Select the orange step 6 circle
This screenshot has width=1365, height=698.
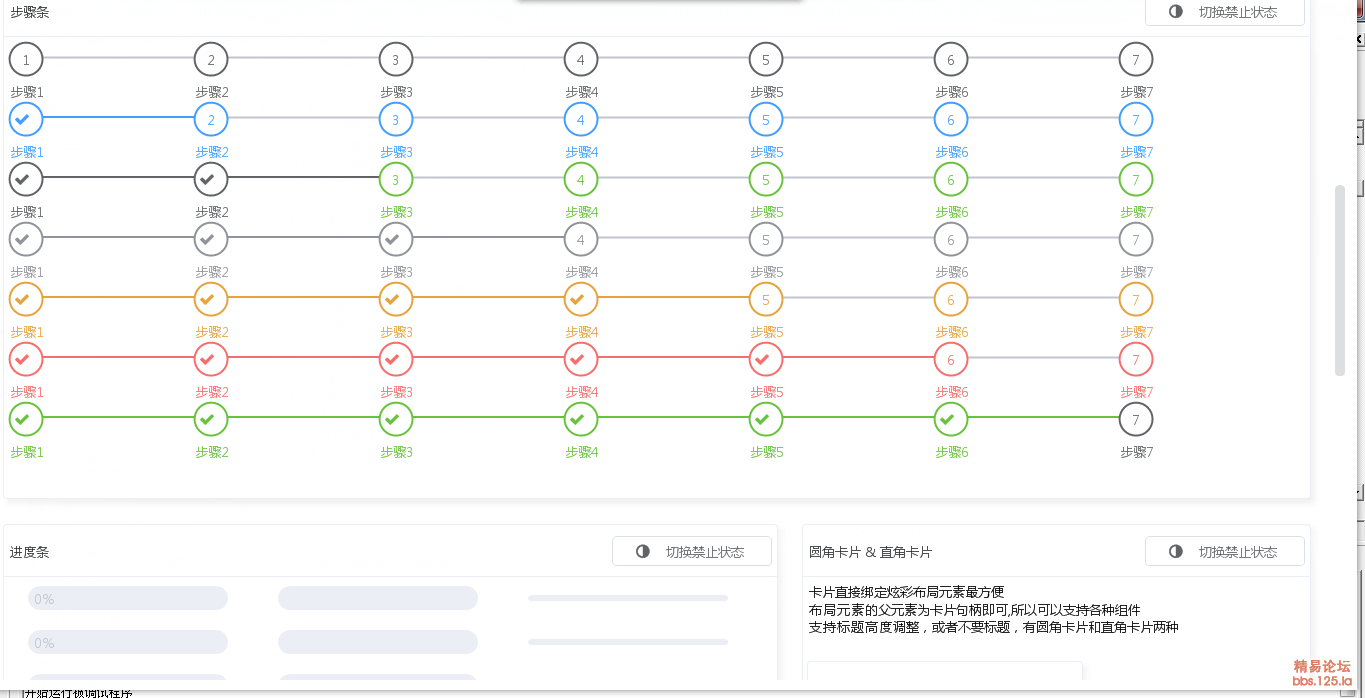pyautogui.click(x=951, y=299)
